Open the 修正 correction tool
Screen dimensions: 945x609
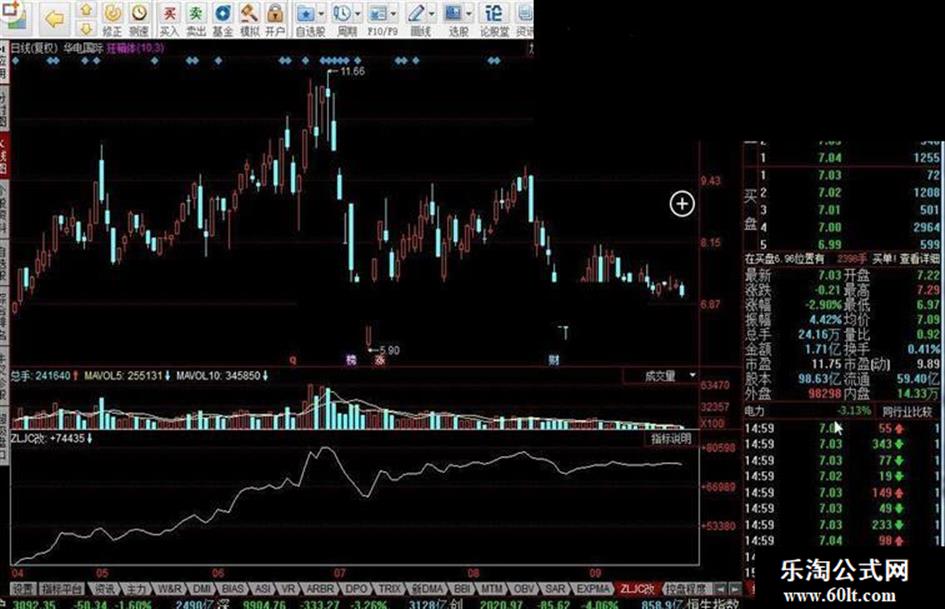coord(112,19)
